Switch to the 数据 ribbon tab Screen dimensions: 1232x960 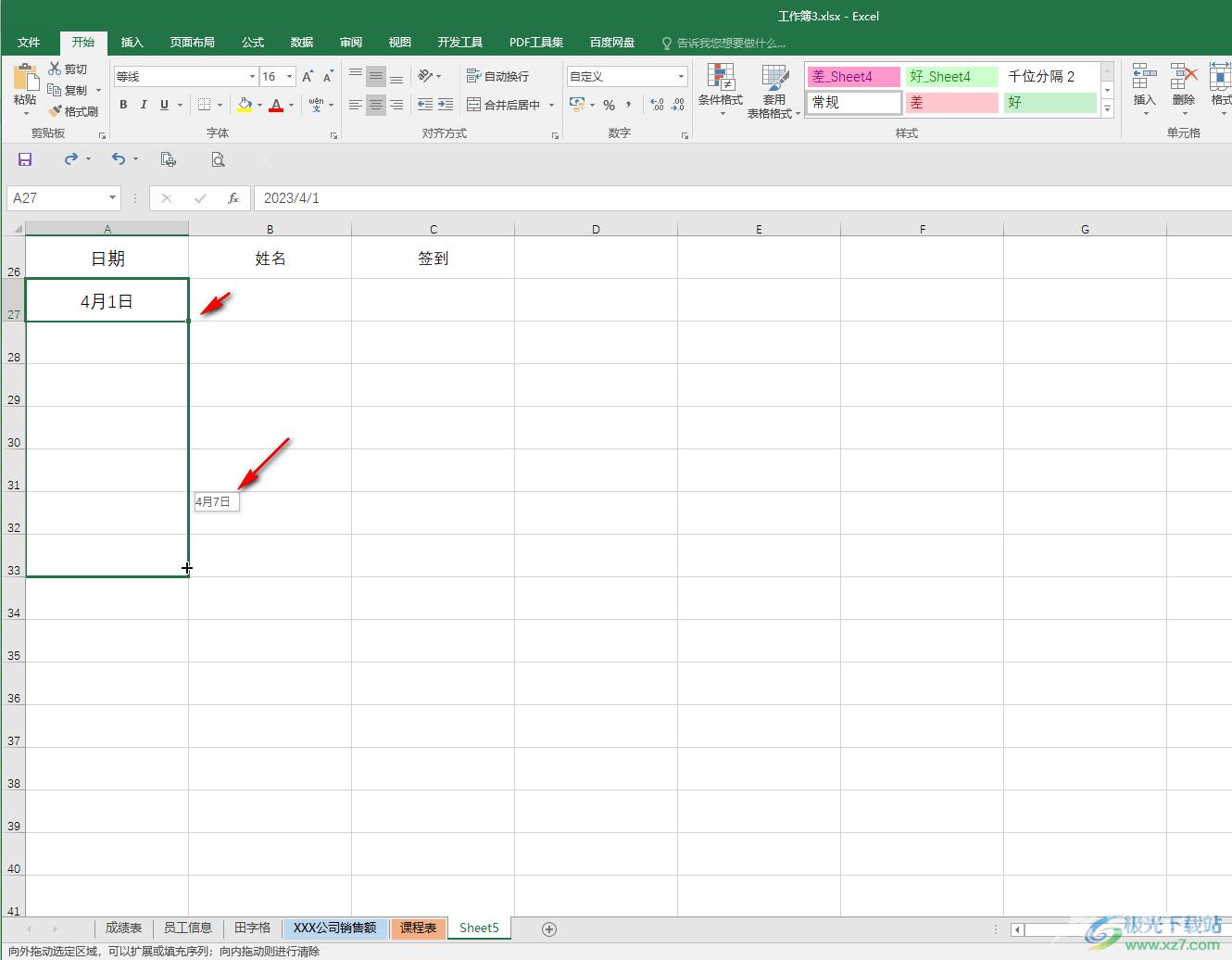click(x=302, y=43)
